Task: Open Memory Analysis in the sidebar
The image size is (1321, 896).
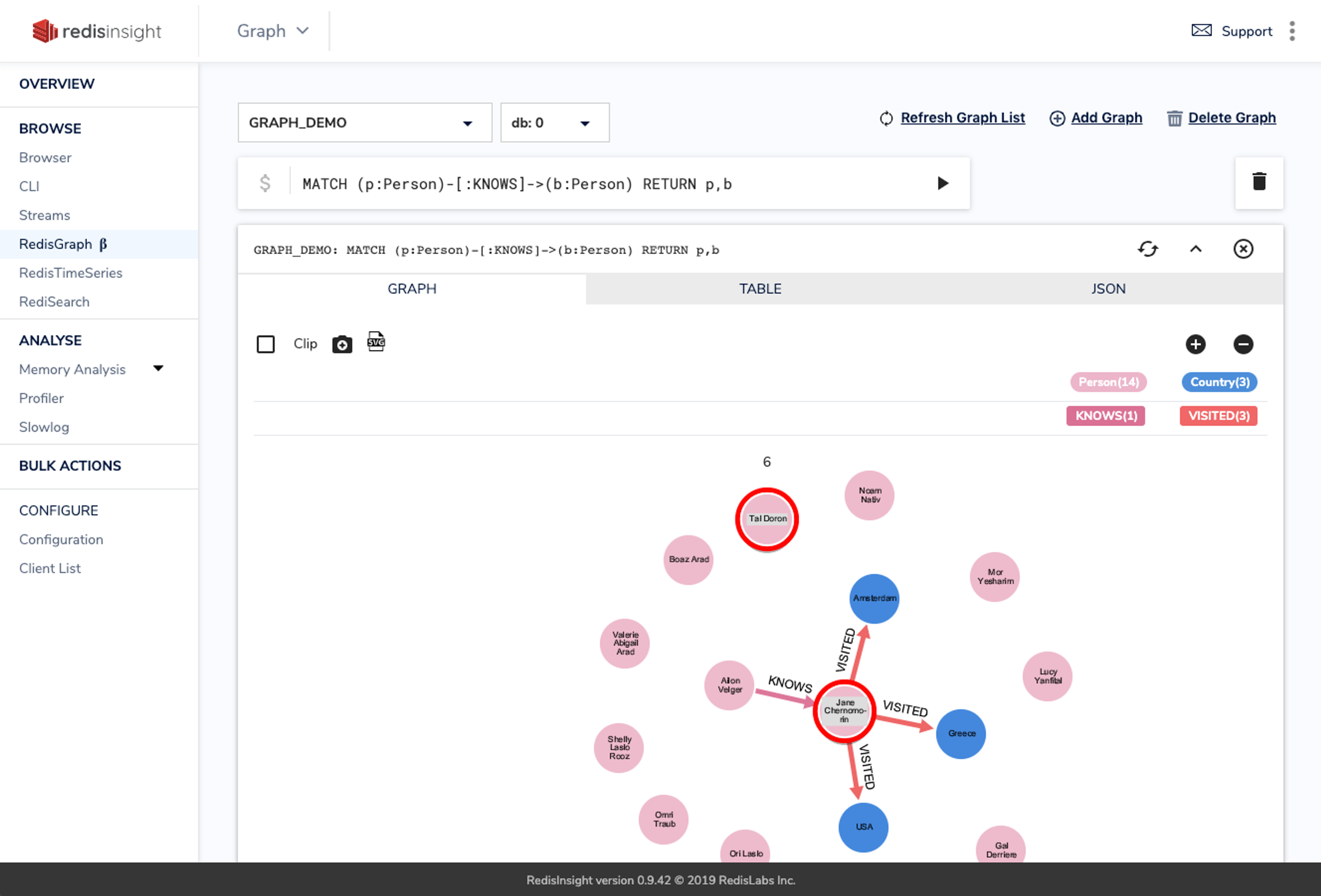Action: pos(72,369)
